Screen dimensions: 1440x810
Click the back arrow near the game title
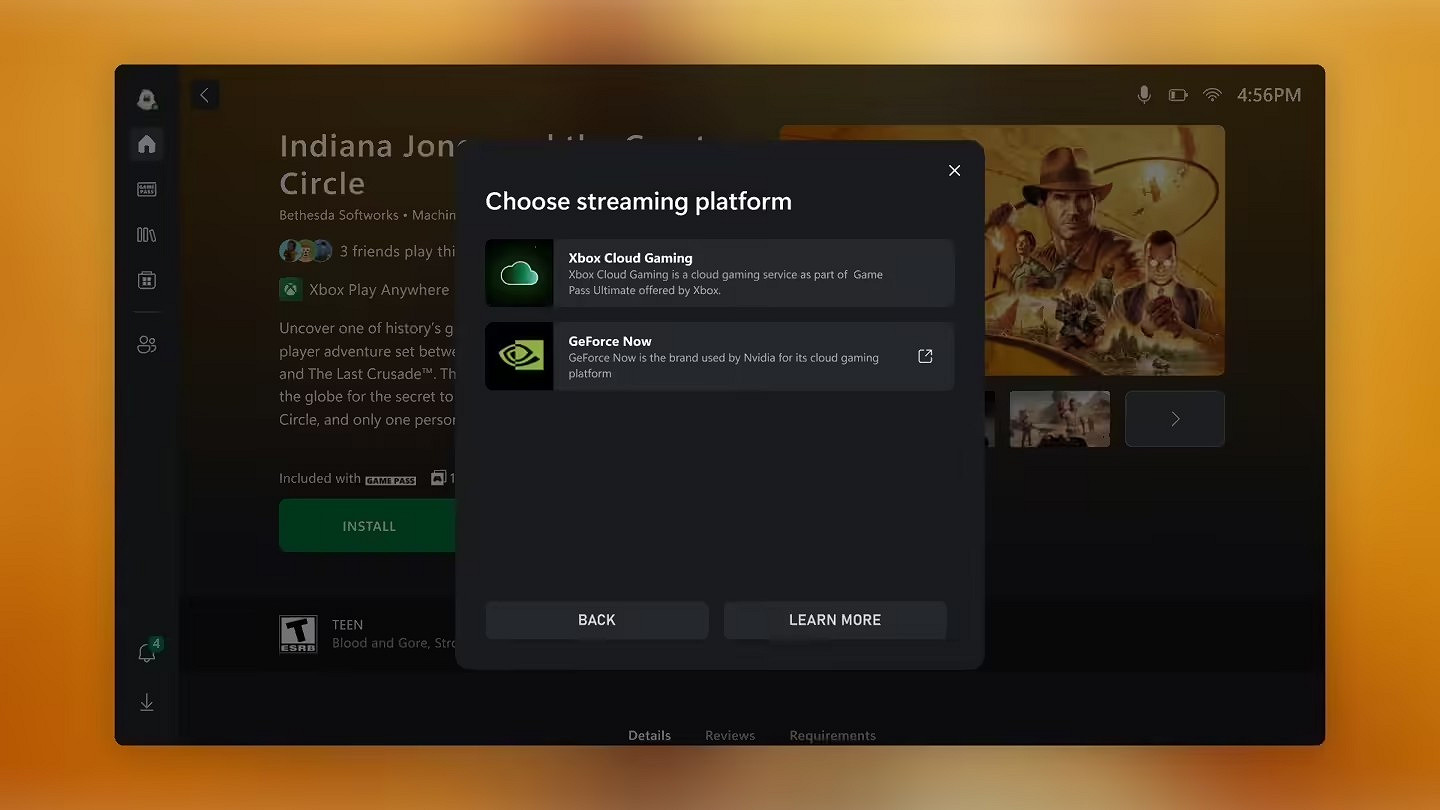(204, 94)
